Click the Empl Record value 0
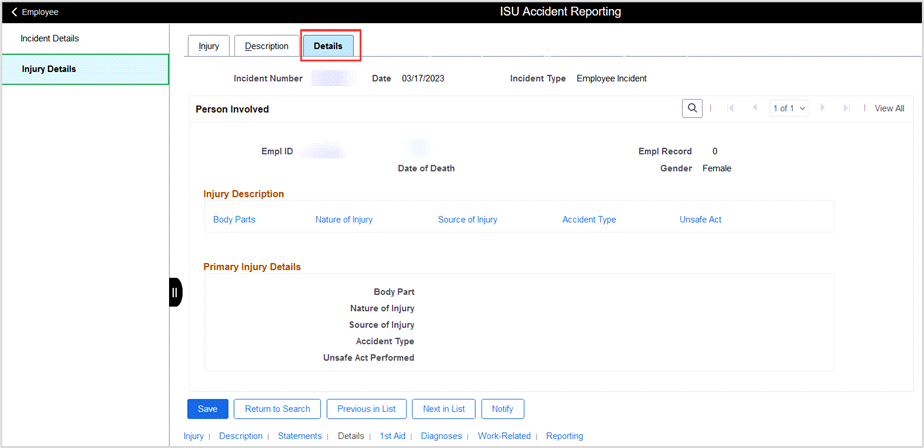 point(715,151)
